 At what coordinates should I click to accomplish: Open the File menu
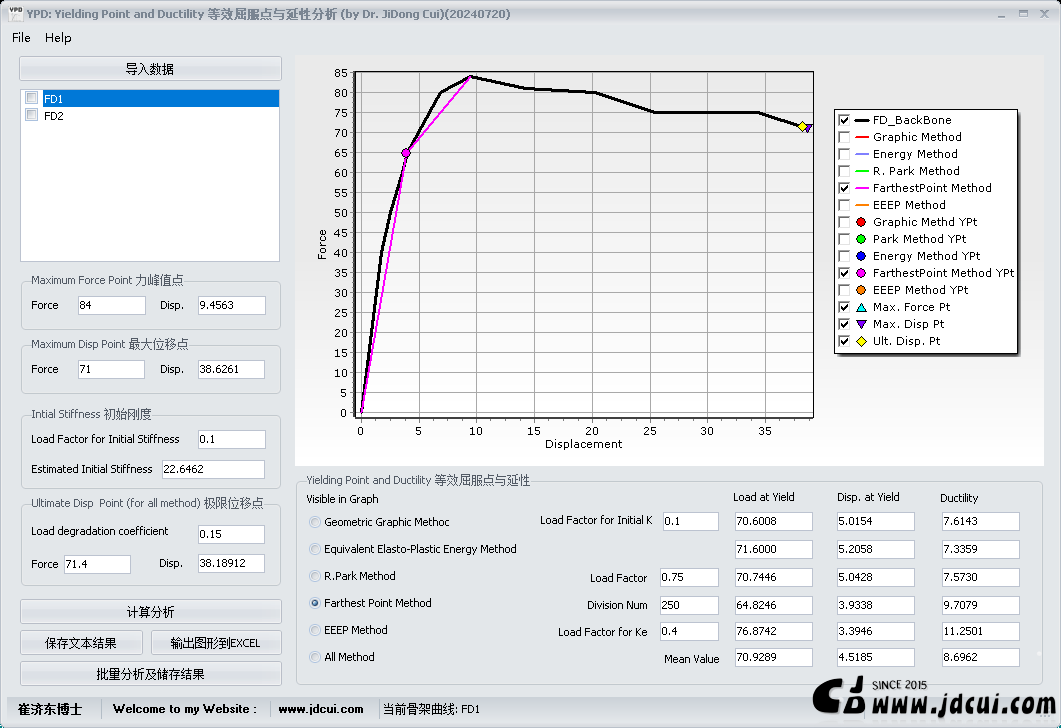(x=21, y=38)
